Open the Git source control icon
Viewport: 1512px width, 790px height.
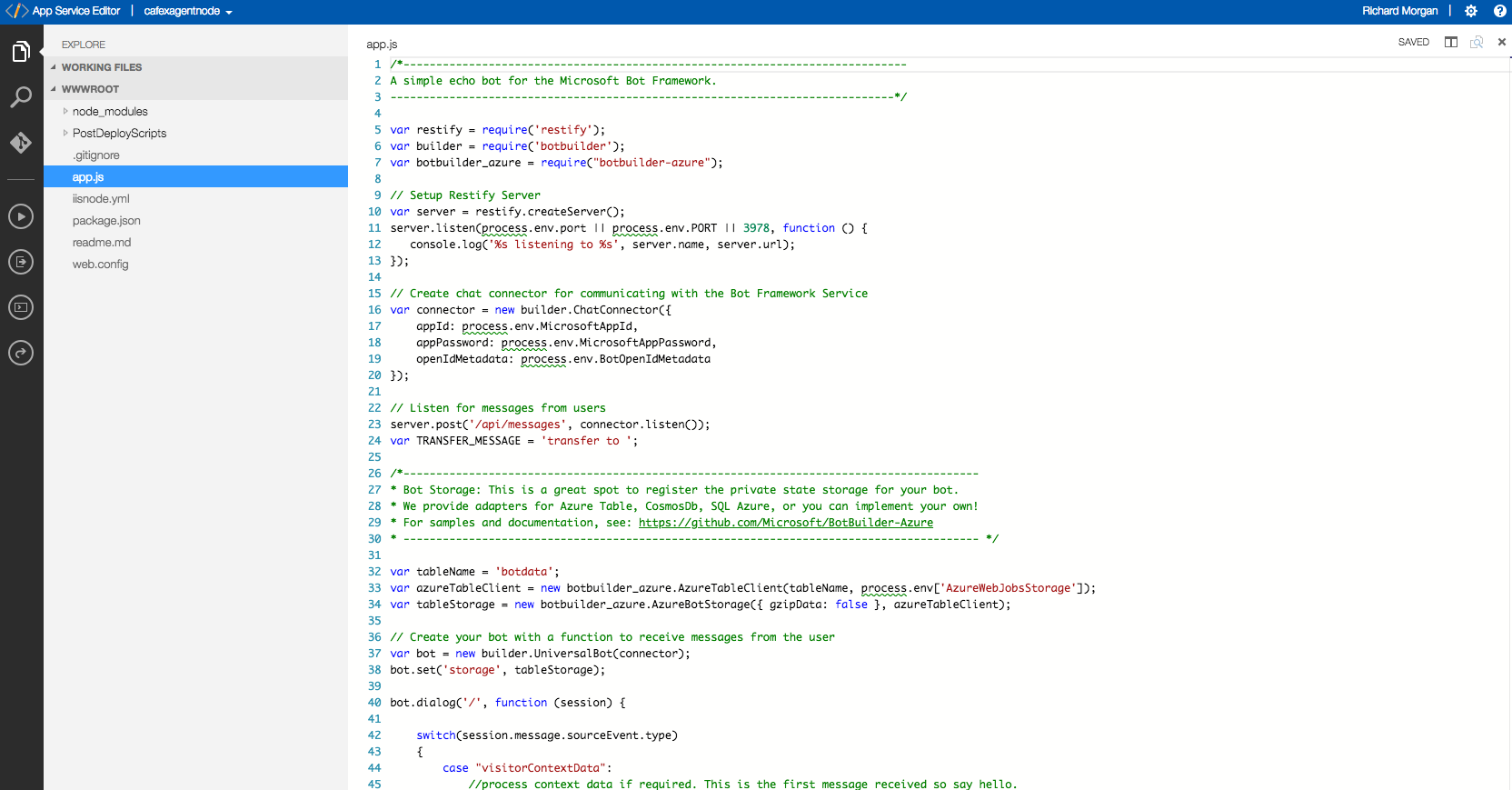coord(21,143)
